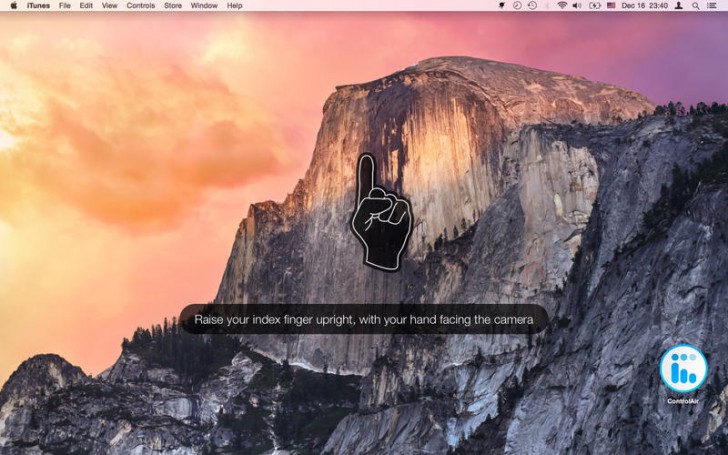
Task: Open the Edit menu
Action: pyautogui.click(x=86, y=6)
